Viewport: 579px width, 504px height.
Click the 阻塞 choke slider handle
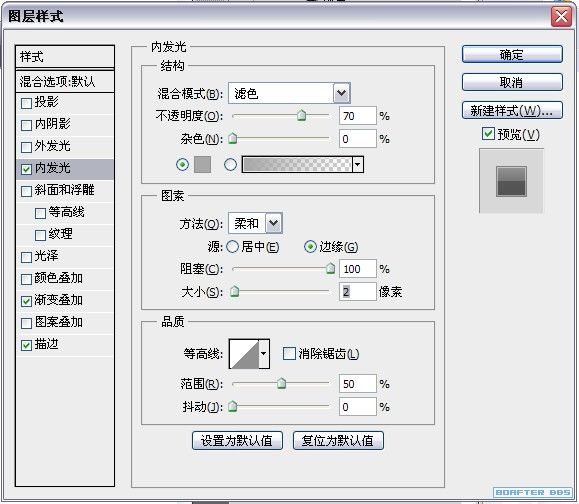pos(330,268)
